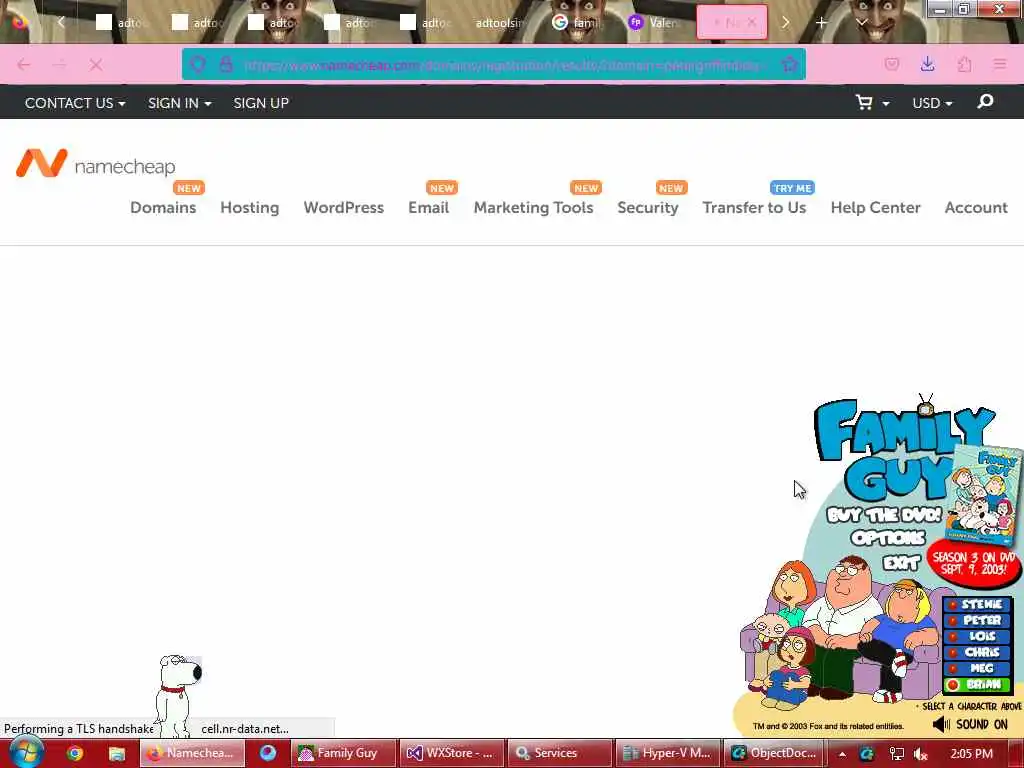
Task: Expand Sign In dropdown
Action: coord(180,103)
